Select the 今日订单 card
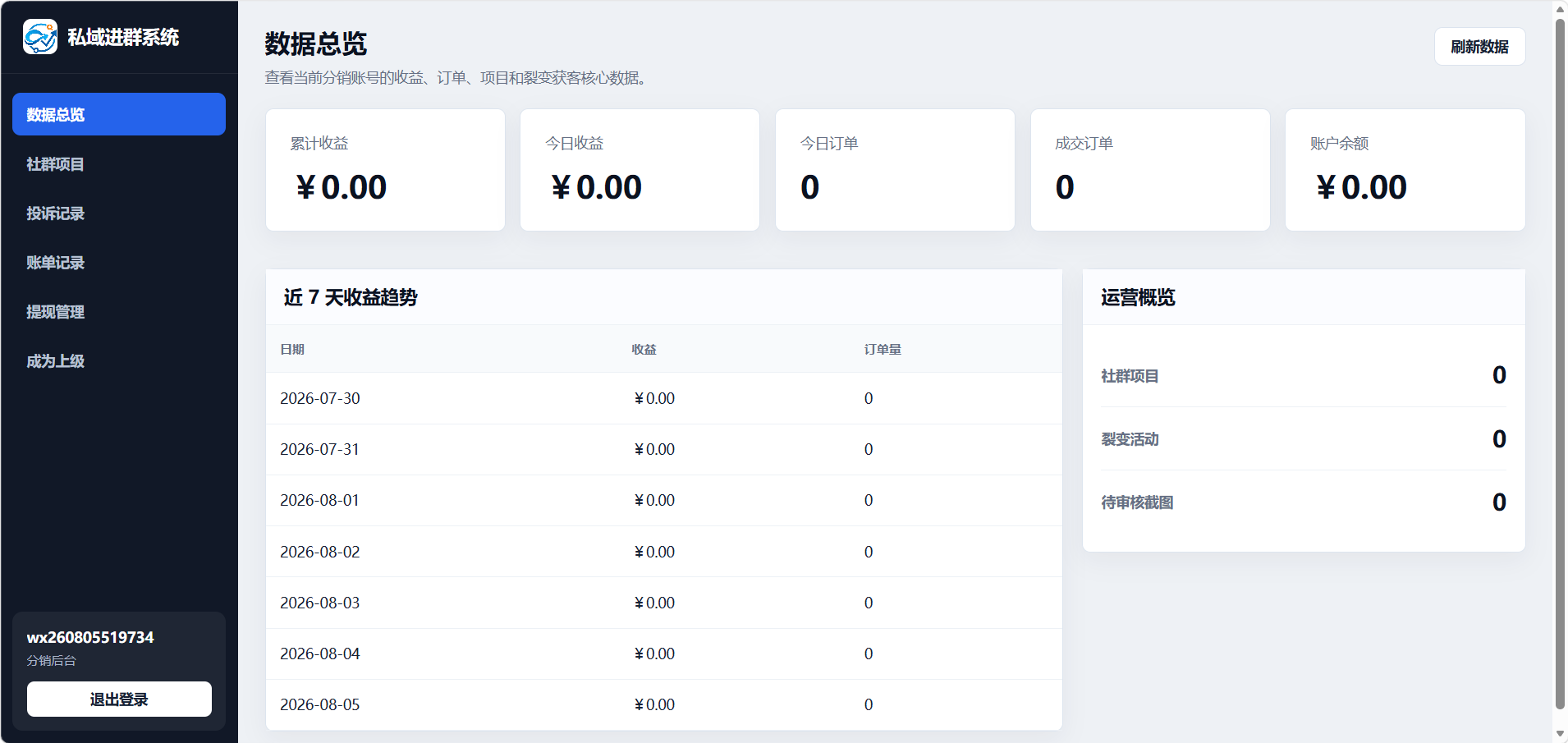 895,170
